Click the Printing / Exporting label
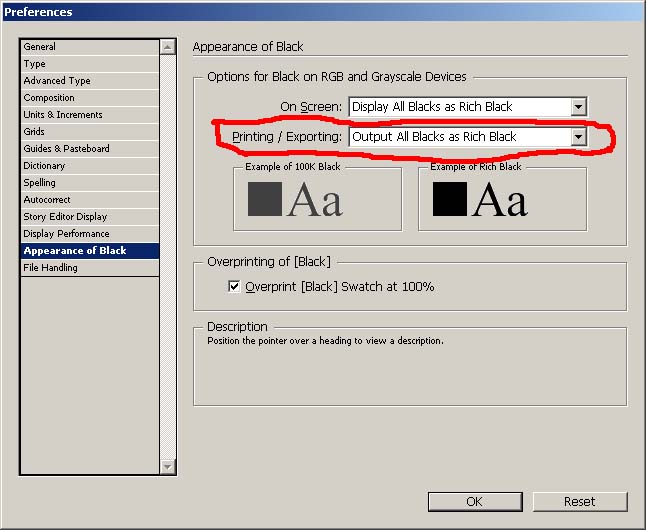Screen dimensions: 646x530 (x=287, y=137)
